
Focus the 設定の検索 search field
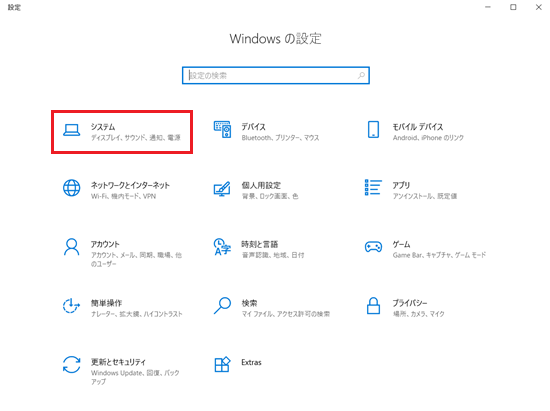point(276,75)
